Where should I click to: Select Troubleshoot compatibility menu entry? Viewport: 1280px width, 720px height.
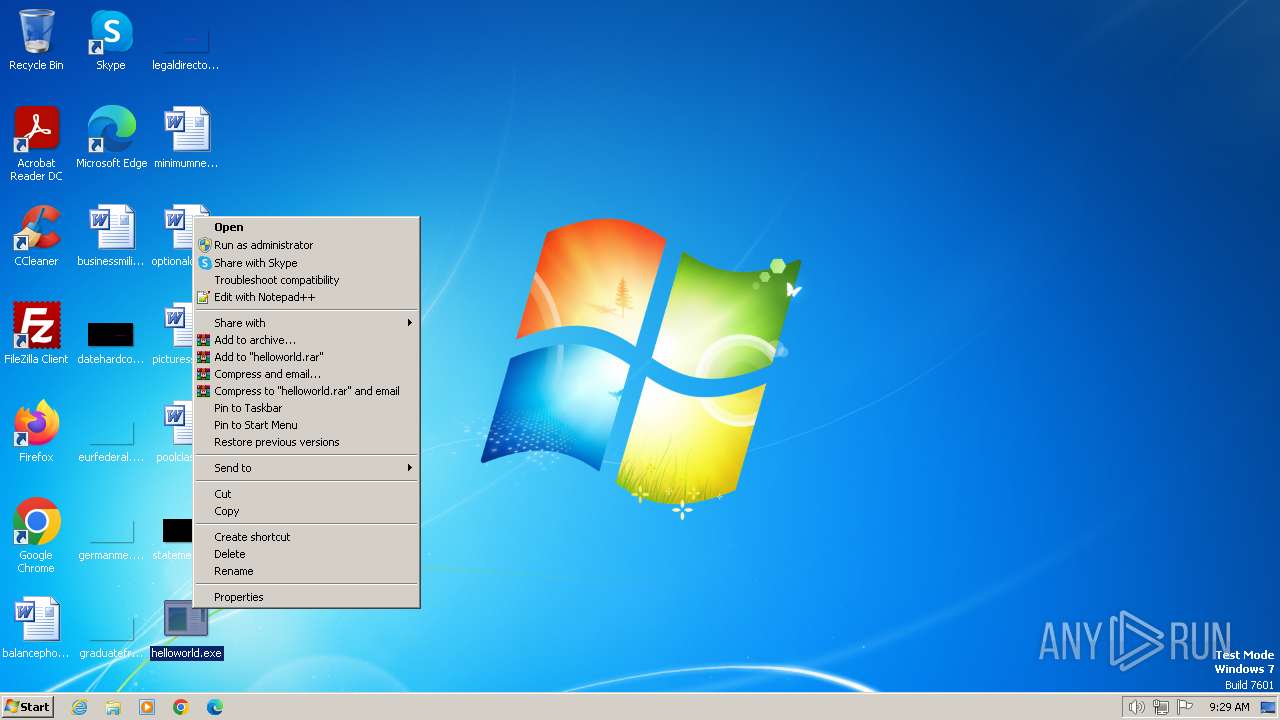(x=307, y=280)
